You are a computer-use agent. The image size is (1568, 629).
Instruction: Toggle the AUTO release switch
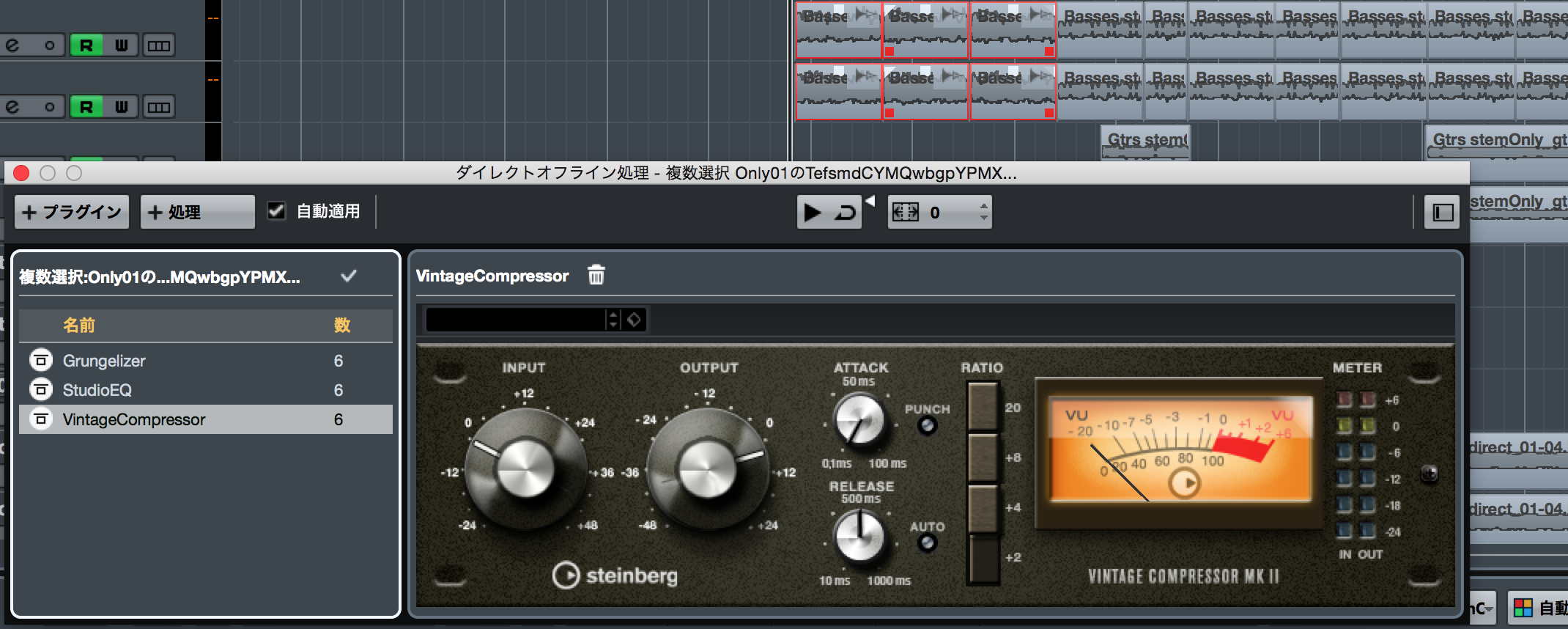pos(927,542)
